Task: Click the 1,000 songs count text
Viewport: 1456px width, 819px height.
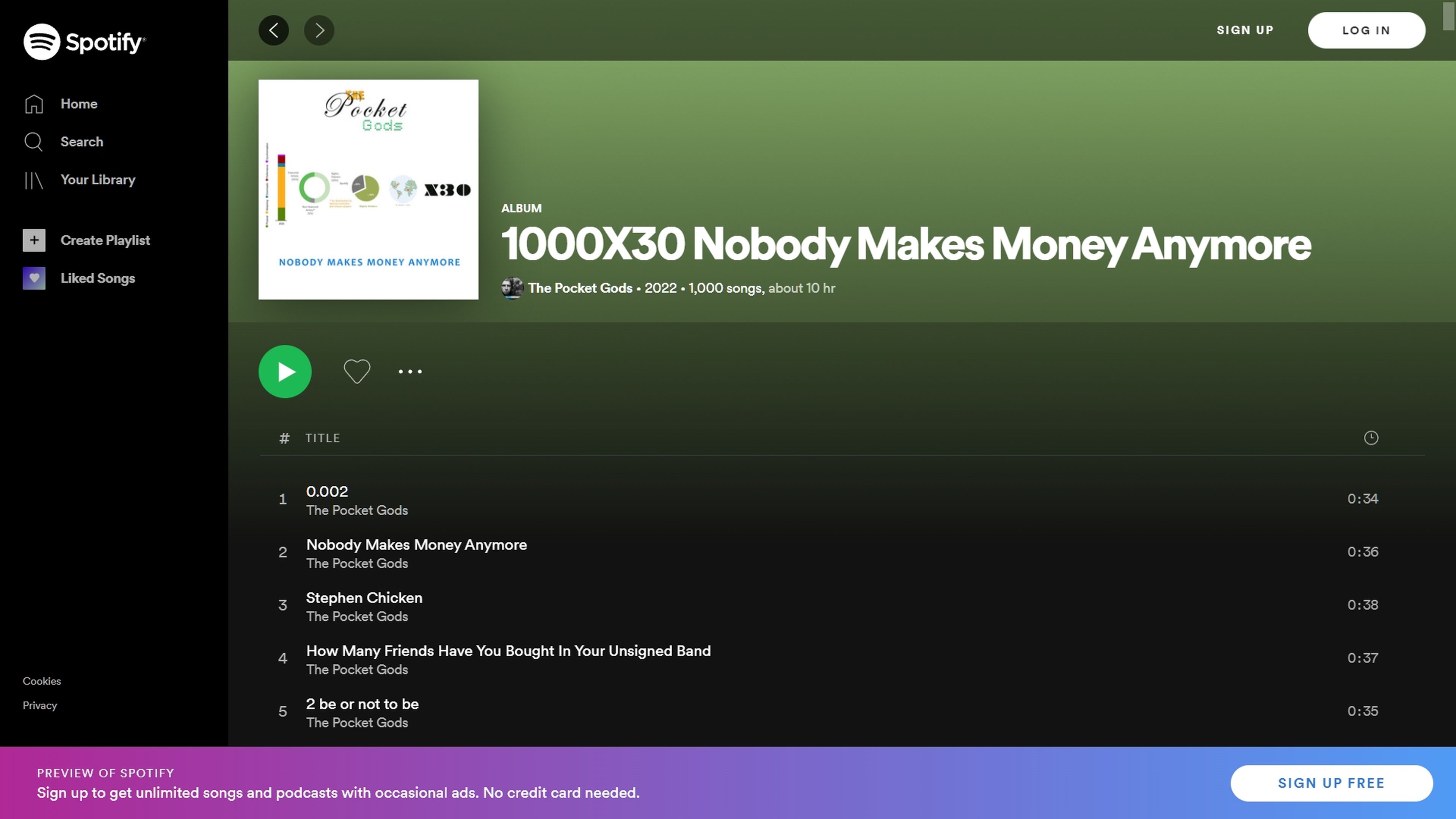Action: (x=726, y=288)
